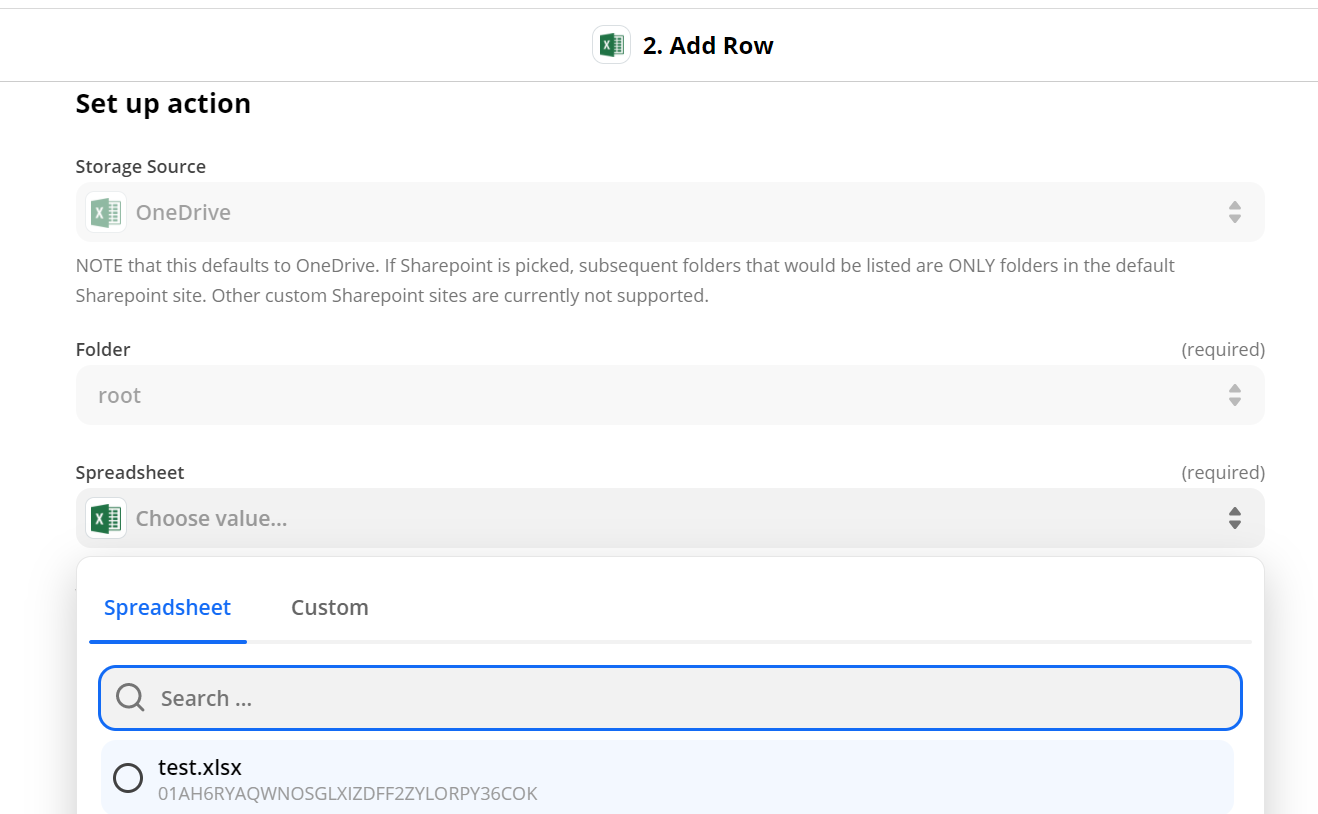Choose the test.xlsx file name
The width and height of the screenshot is (1318, 814).
pos(200,767)
